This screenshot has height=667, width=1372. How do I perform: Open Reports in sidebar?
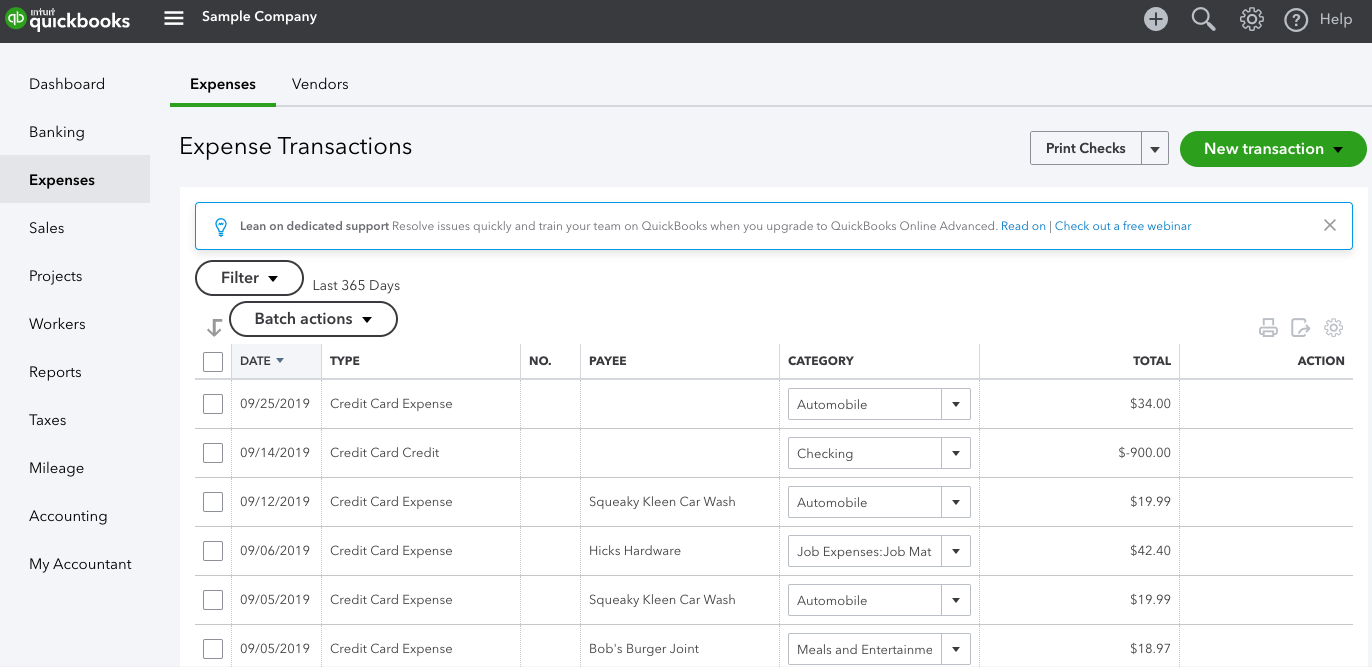(x=55, y=372)
